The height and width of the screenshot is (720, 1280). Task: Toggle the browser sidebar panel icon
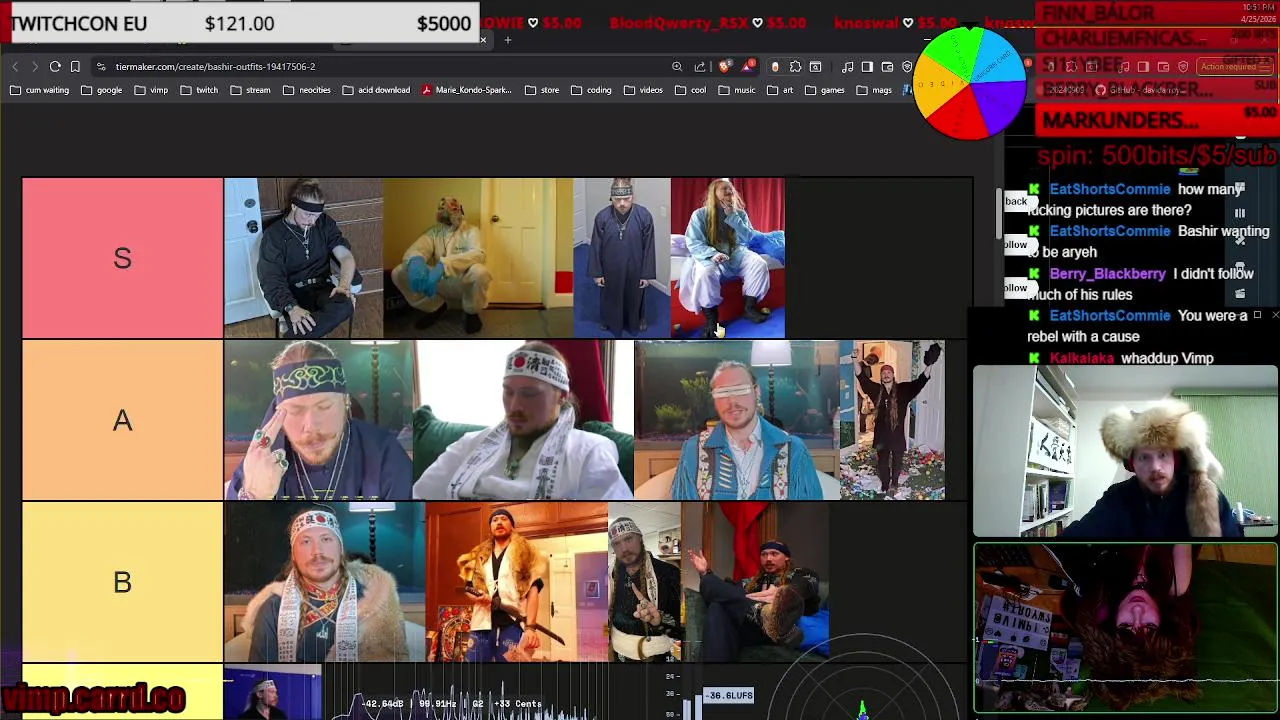pyautogui.click(x=867, y=67)
